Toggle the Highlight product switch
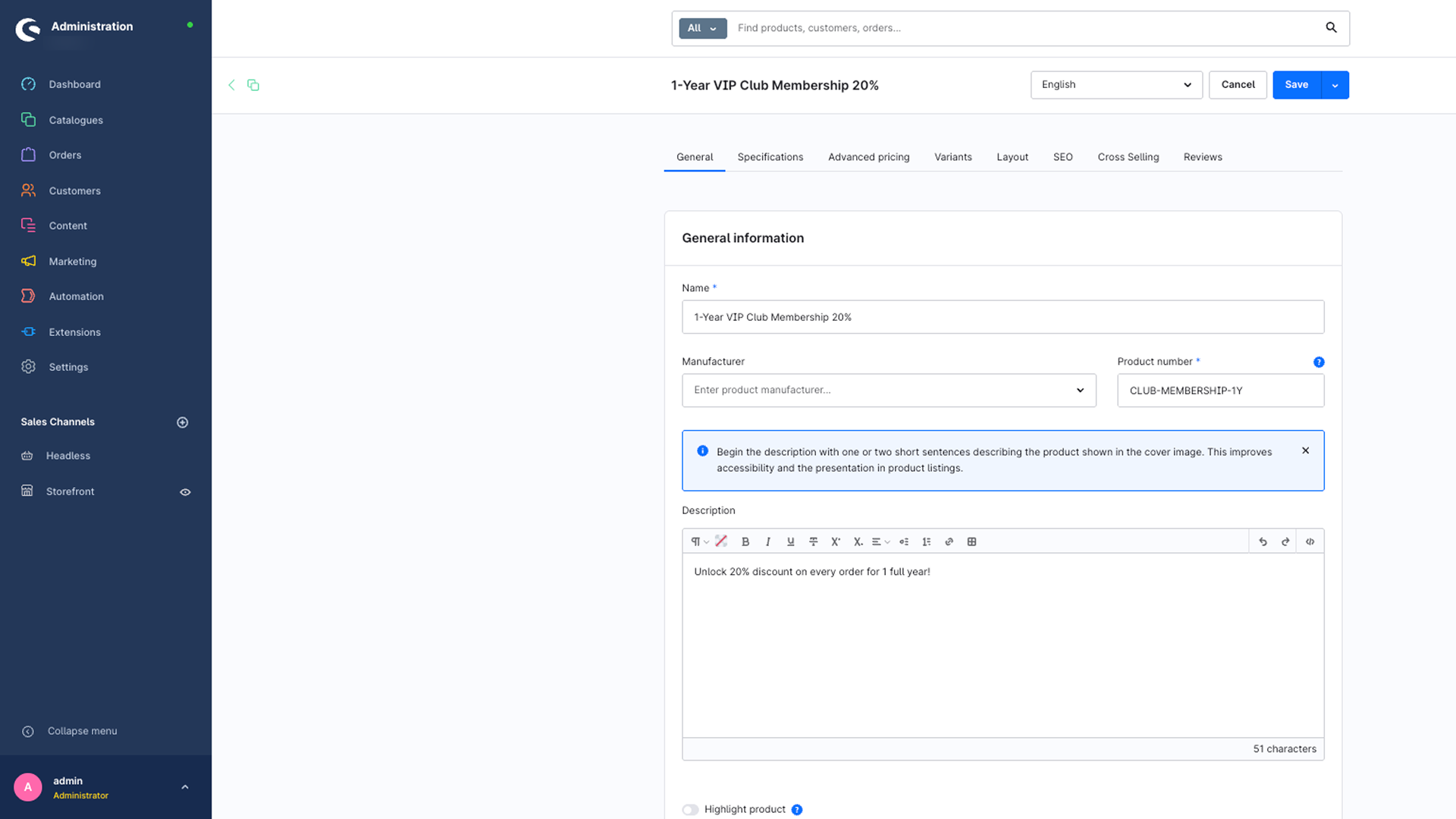 coord(690,810)
